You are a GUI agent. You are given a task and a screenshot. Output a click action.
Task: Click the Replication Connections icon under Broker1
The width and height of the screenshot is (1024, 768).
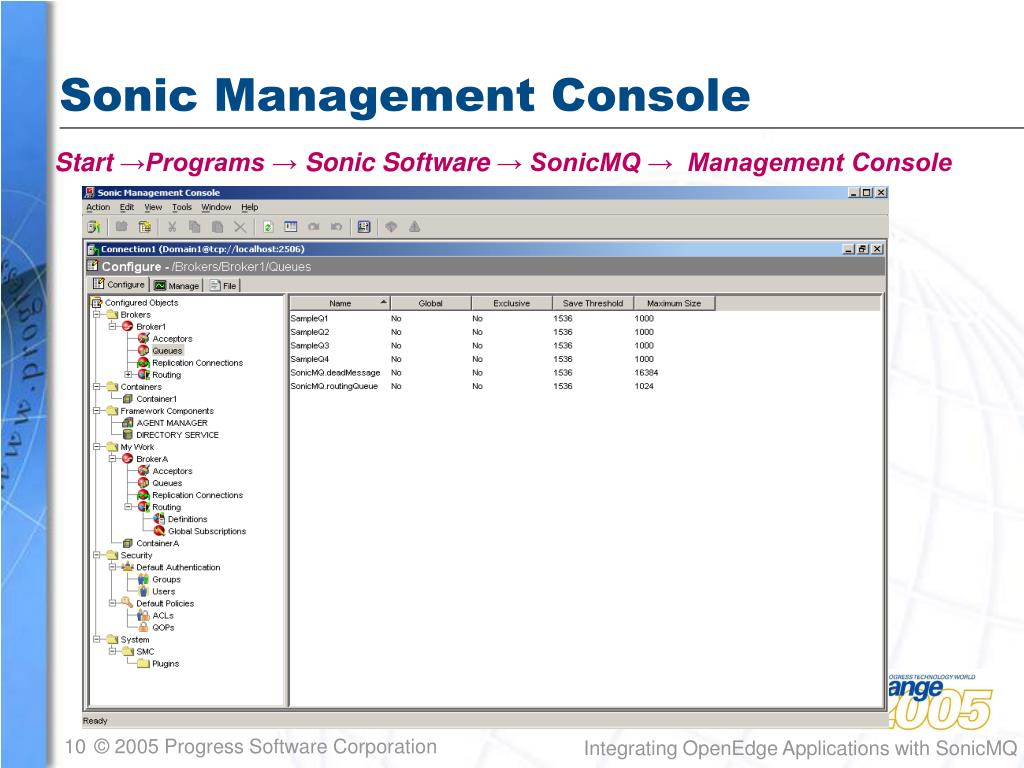coord(144,362)
